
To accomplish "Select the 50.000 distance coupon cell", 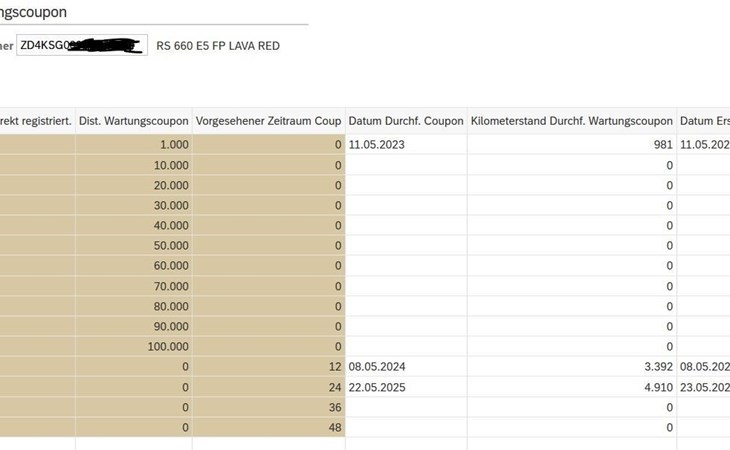I will [x=134, y=246].
